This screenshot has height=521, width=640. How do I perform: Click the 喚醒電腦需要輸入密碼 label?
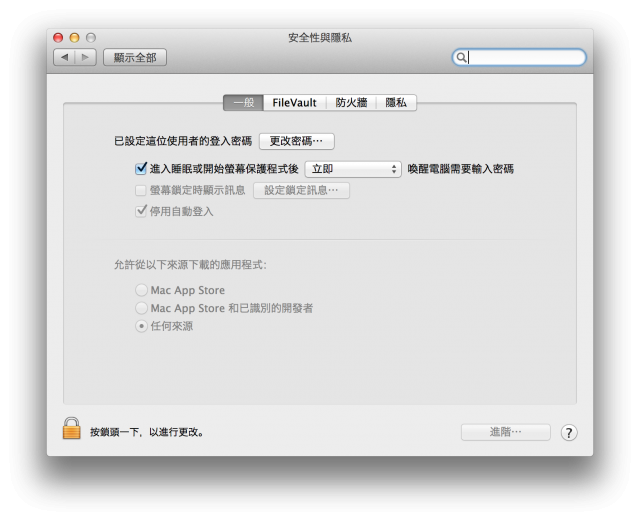tap(460, 169)
